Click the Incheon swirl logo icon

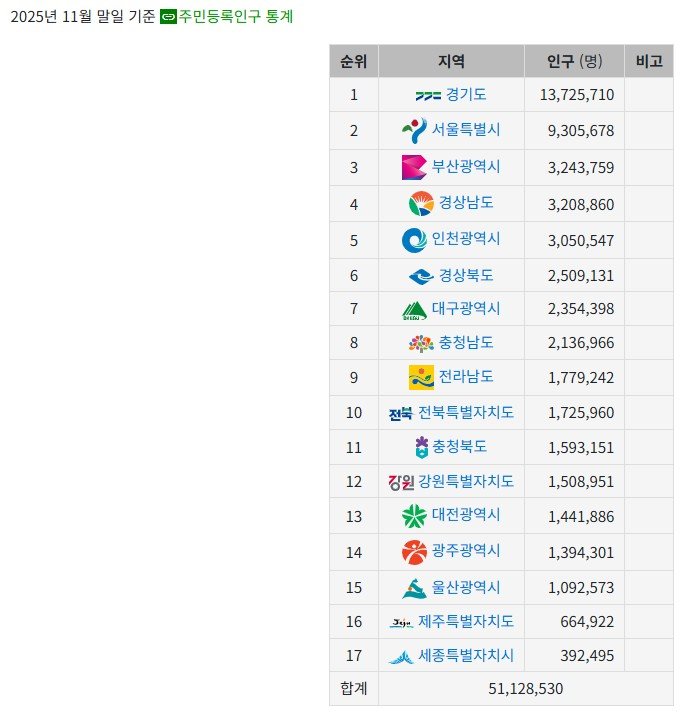(414, 240)
